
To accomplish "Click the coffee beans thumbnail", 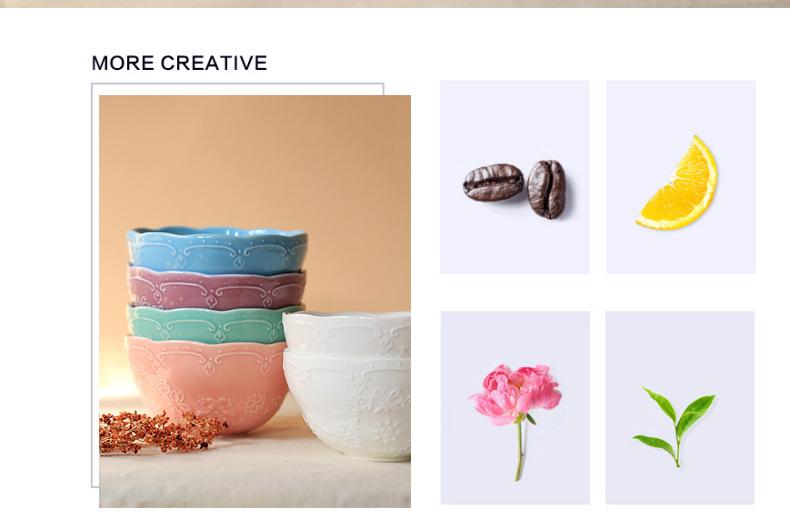I will pyautogui.click(x=514, y=177).
